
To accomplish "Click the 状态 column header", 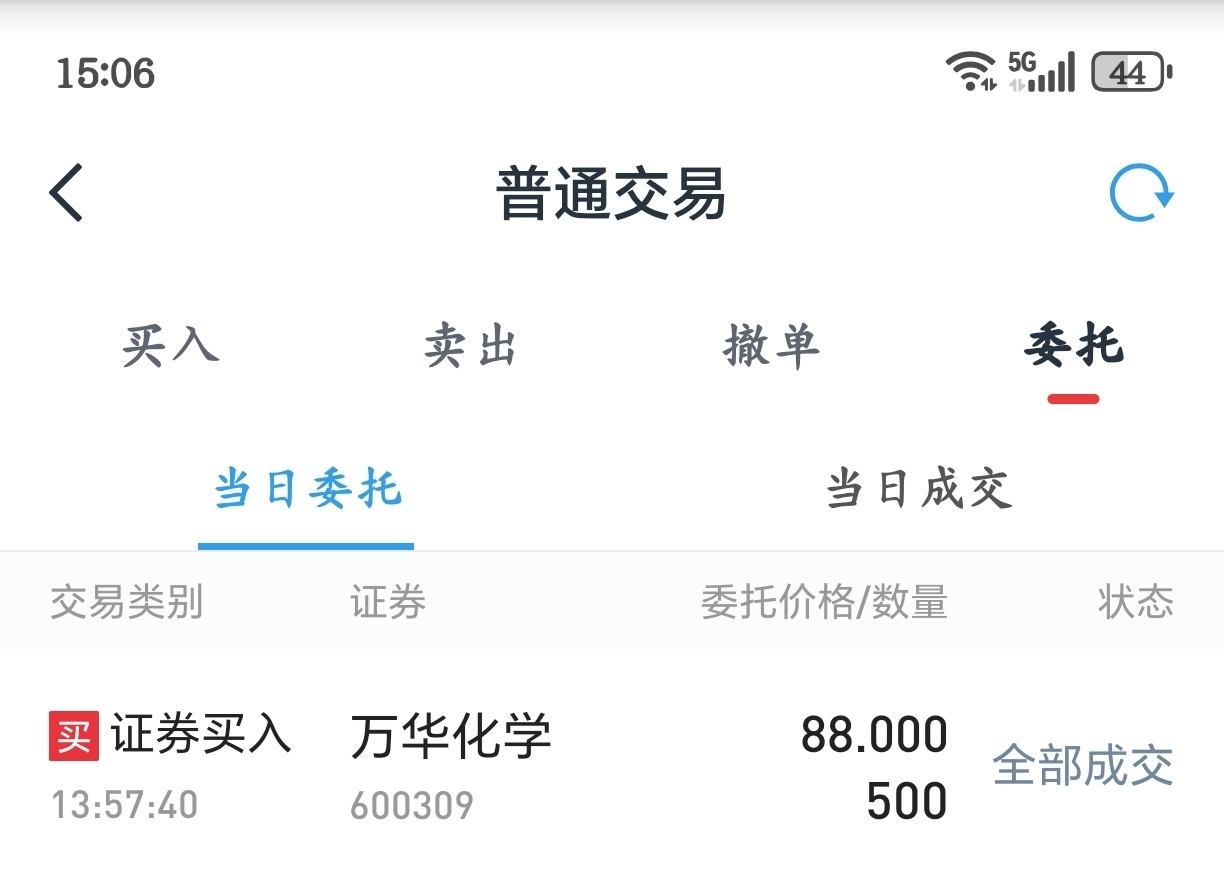I will [x=1136, y=603].
